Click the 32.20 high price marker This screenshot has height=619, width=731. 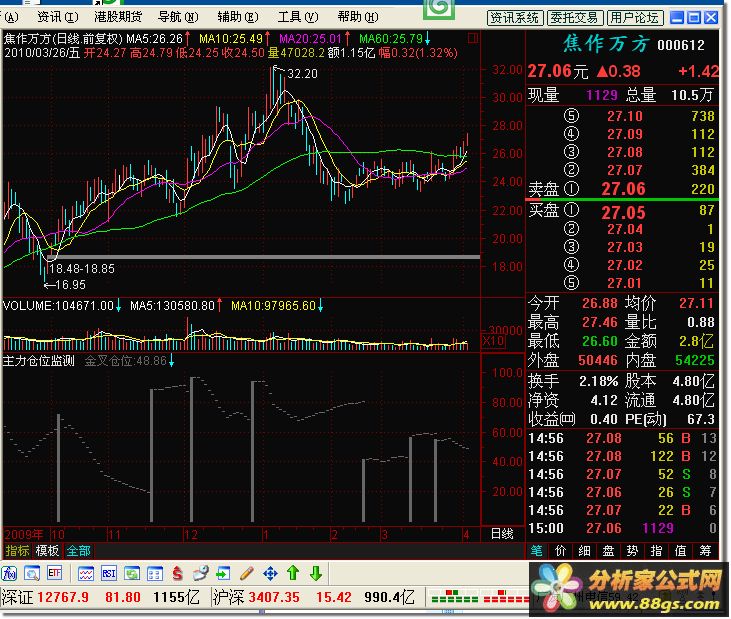[302, 74]
